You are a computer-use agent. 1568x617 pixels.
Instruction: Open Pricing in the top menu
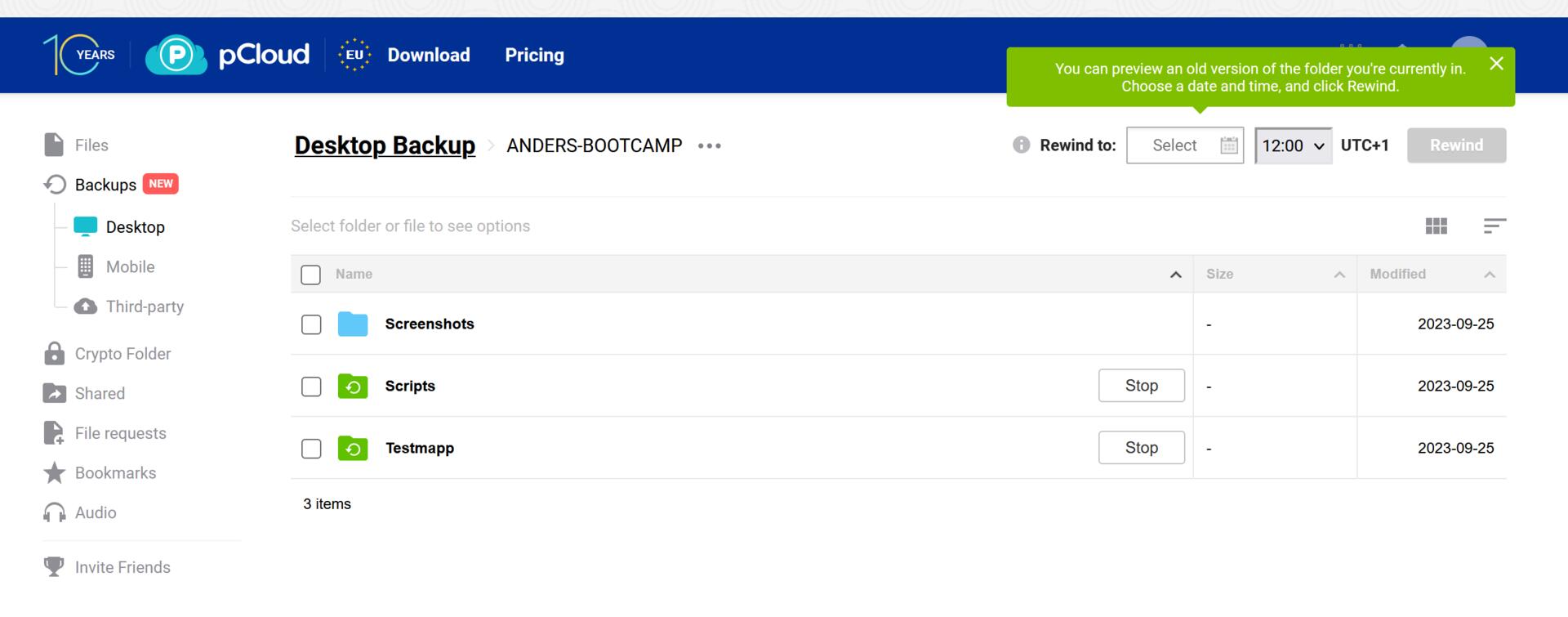click(x=534, y=56)
